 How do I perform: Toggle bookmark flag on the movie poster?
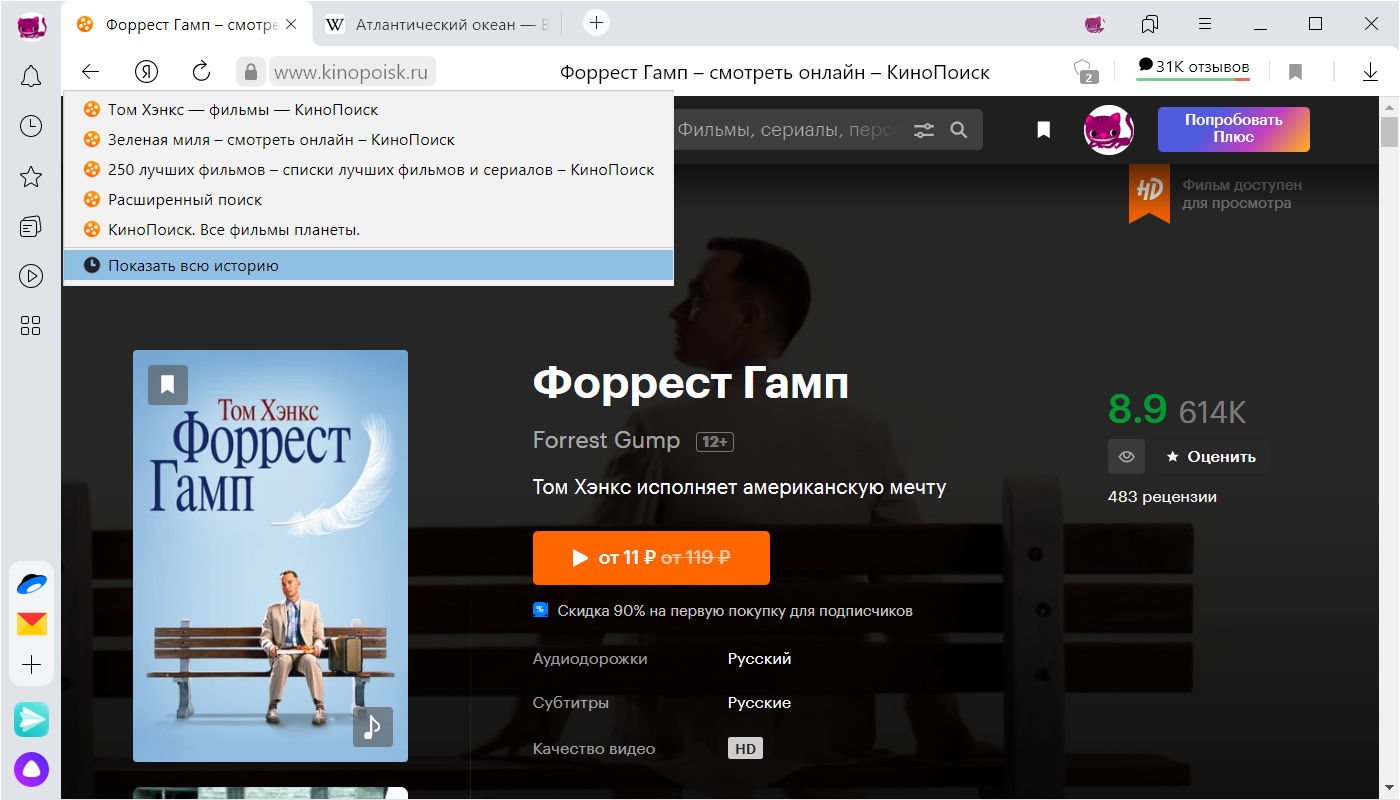[x=168, y=385]
